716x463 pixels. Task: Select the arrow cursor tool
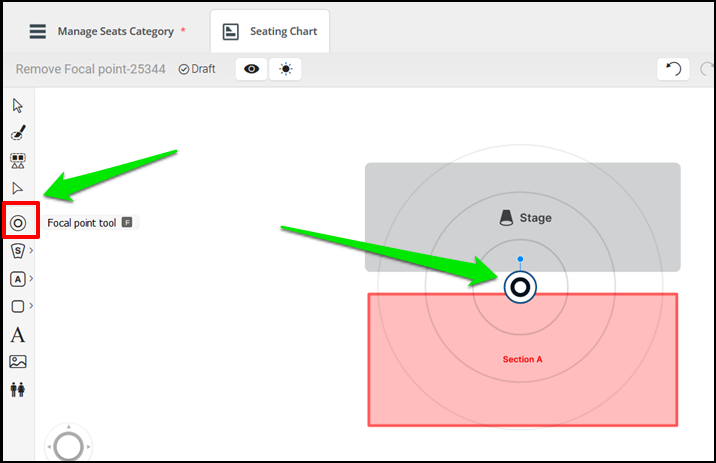click(x=17, y=105)
